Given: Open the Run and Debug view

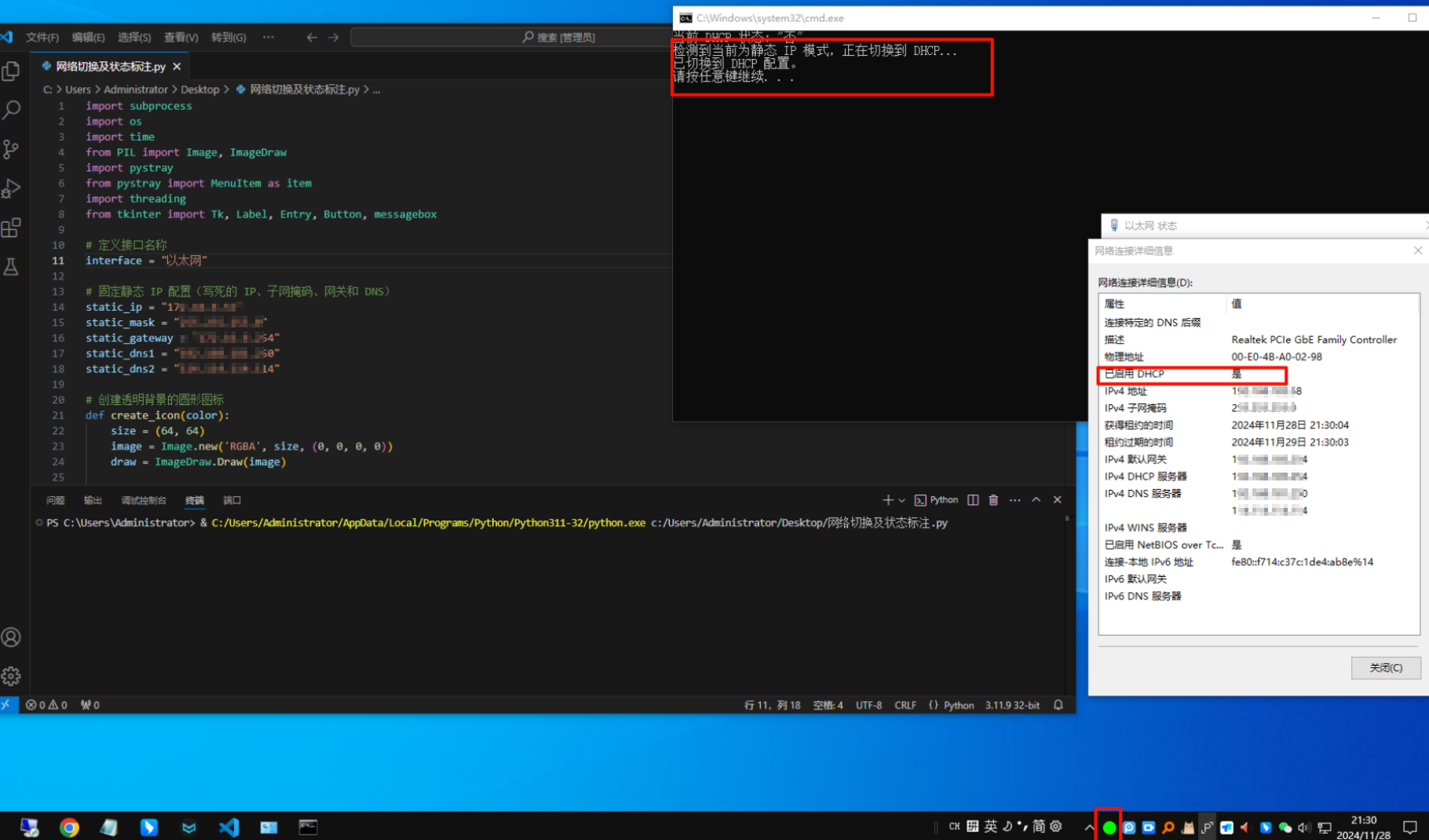Looking at the screenshot, I should click(11, 188).
